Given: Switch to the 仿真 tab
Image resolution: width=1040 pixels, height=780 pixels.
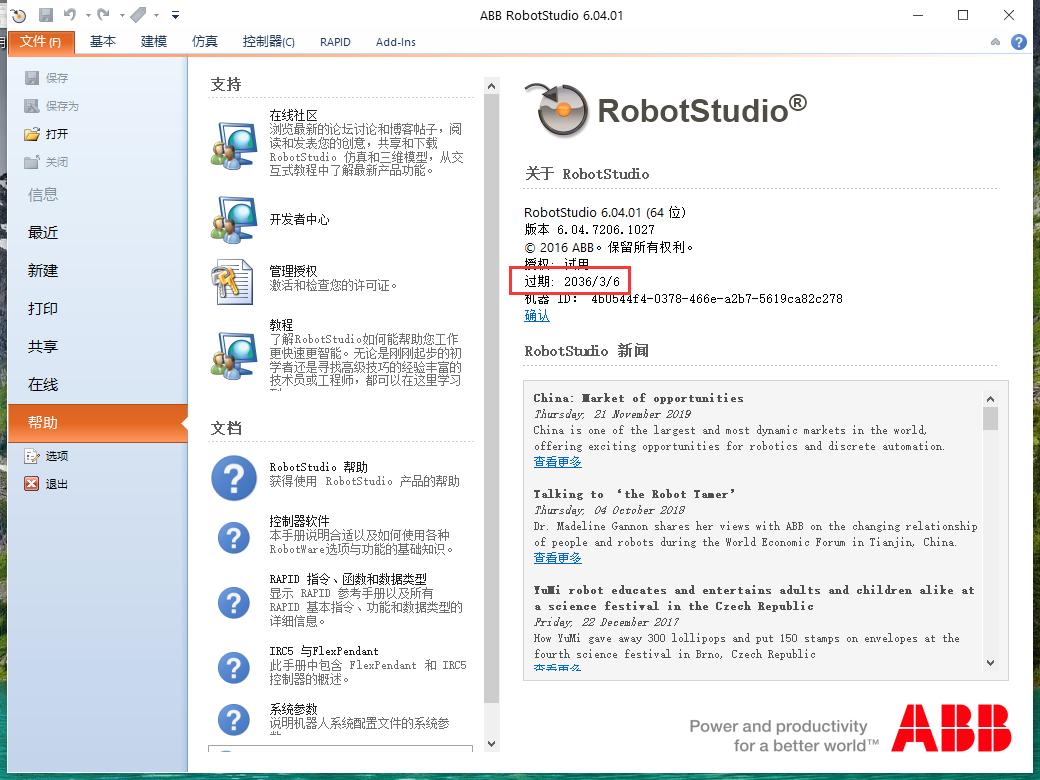Looking at the screenshot, I should click(204, 42).
